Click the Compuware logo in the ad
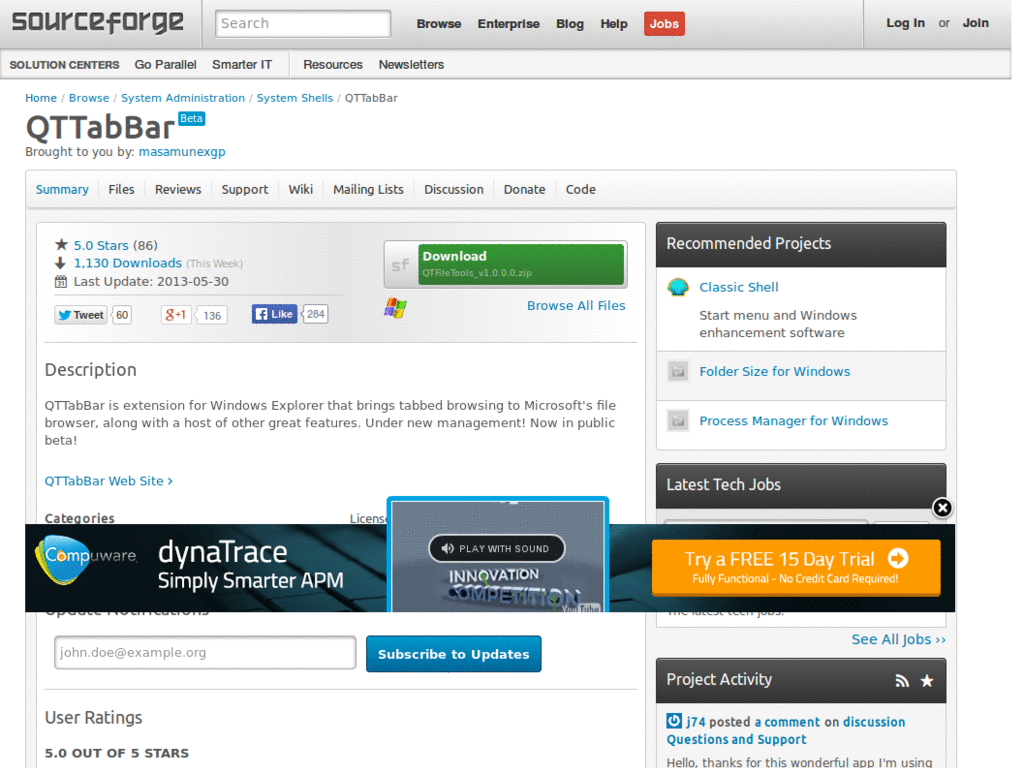This screenshot has width=1024, height=768. point(86,558)
